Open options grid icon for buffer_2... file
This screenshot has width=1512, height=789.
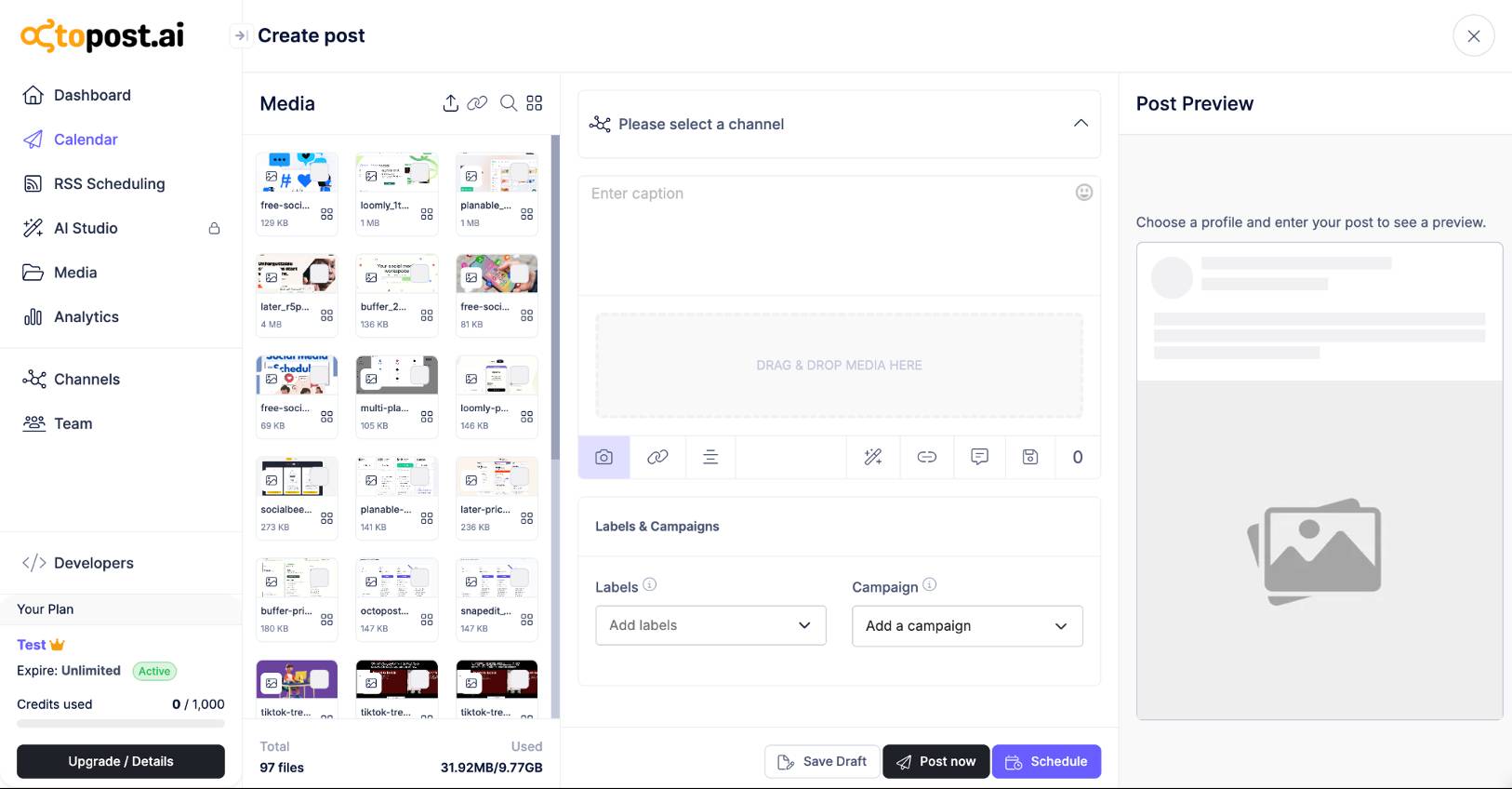pos(427,315)
